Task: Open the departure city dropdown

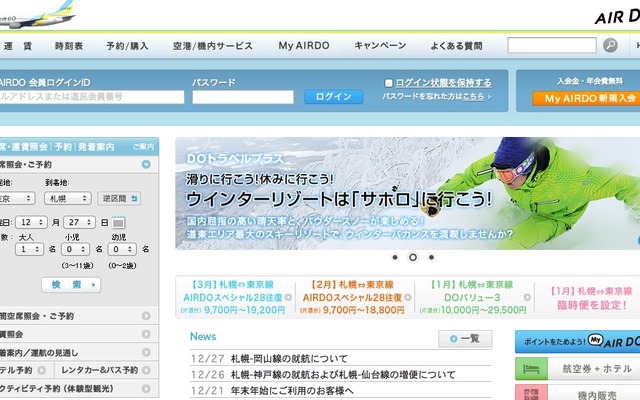Action: (17, 198)
